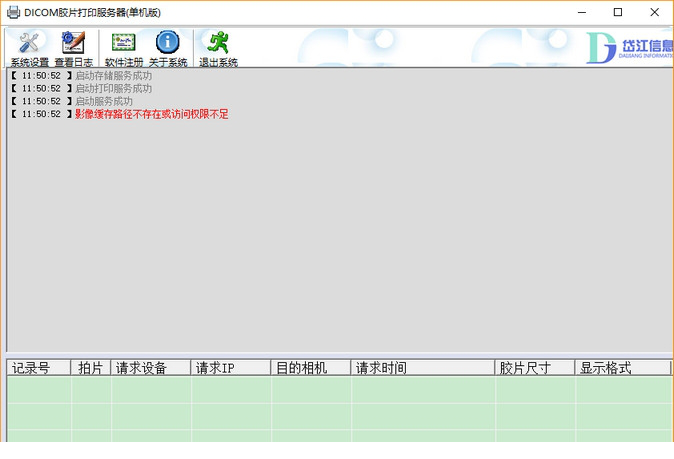
Task: Sort by the 拍片 column header
Action: pos(91,368)
